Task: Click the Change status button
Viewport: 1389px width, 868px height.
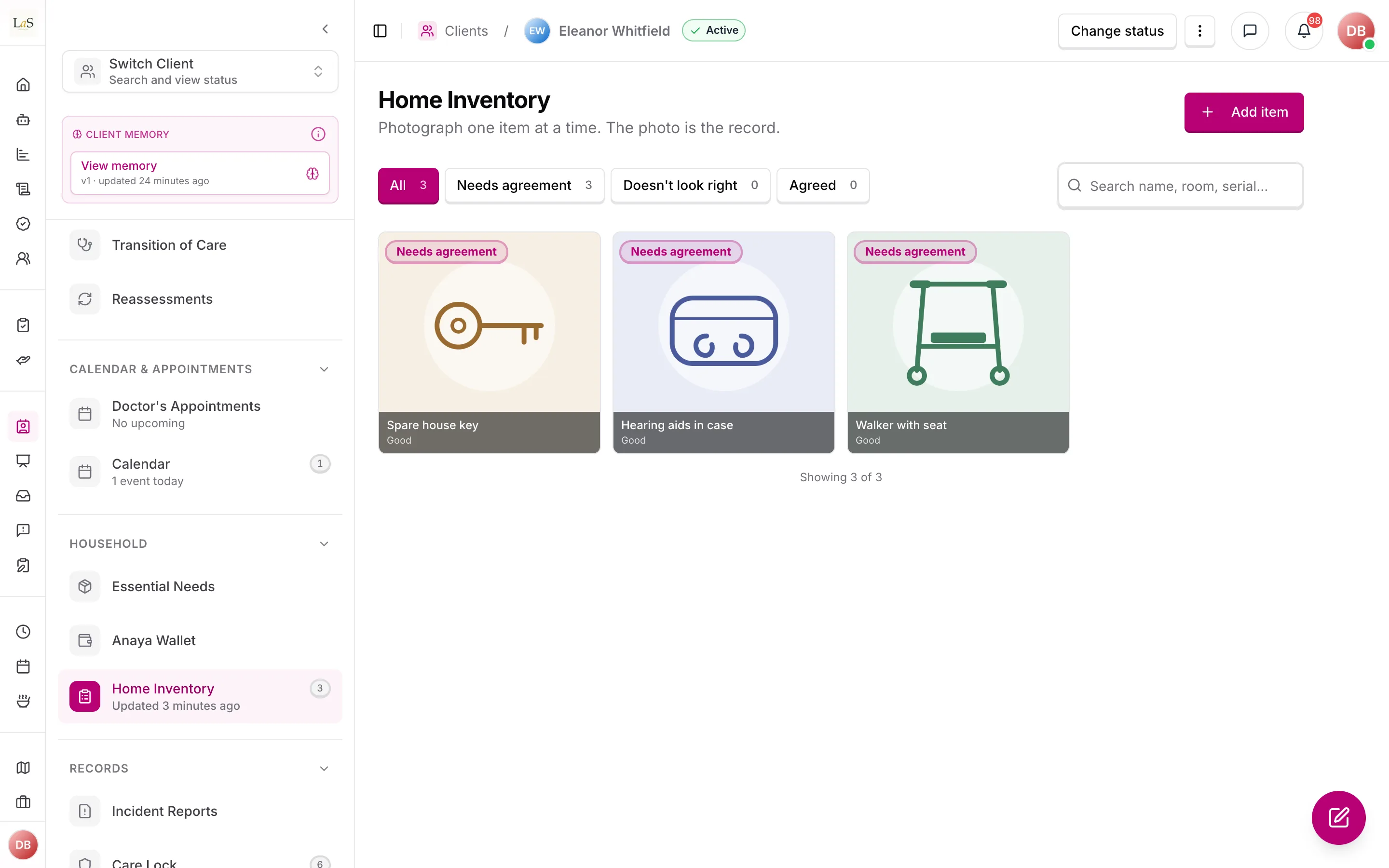Action: tap(1117, 30)
